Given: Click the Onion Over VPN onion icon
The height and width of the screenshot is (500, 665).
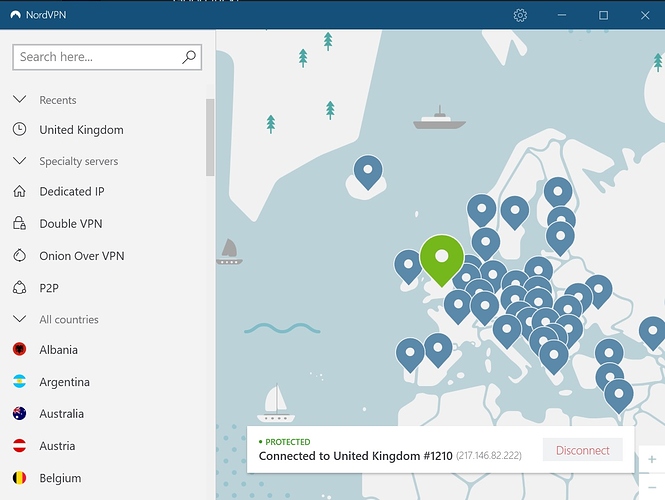Looking at the screenshot, I should [x=20, y=255].
